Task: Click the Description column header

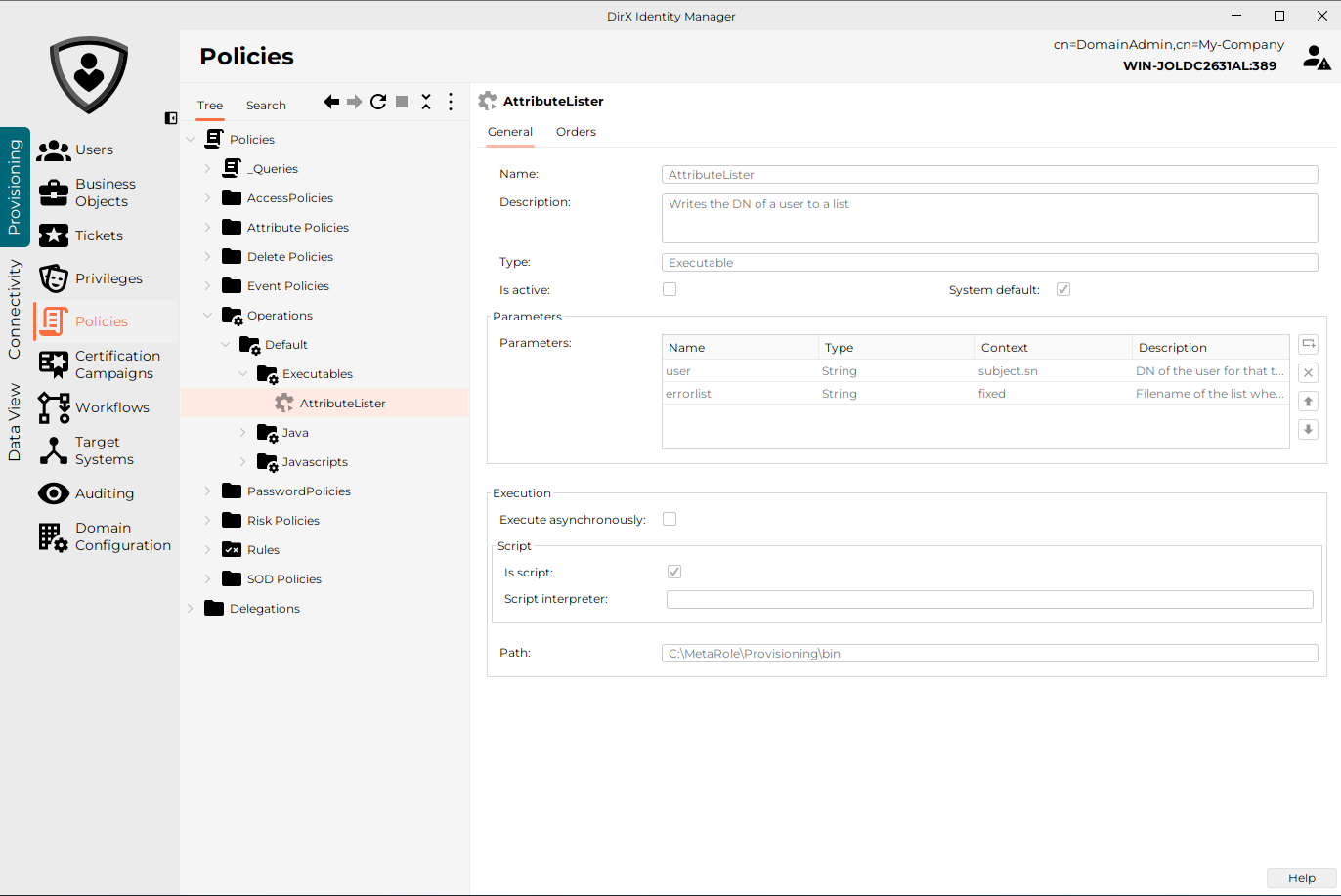Action: pyautogui.click(x=1211, y=347)
